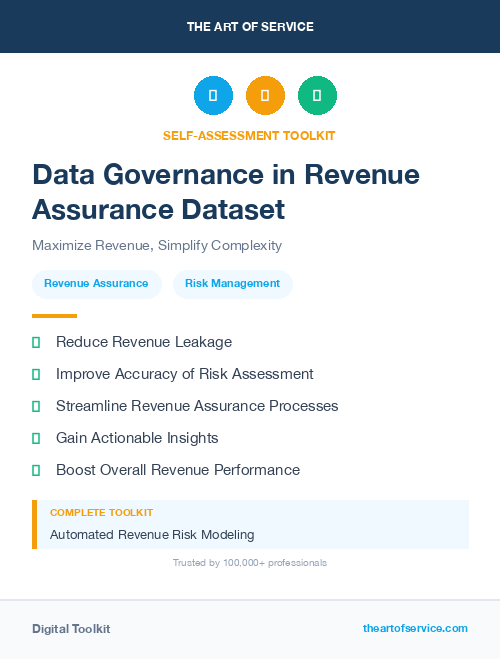
Task: Click COMPLETE TOOLKIT heading
Action: click(101, 513)
